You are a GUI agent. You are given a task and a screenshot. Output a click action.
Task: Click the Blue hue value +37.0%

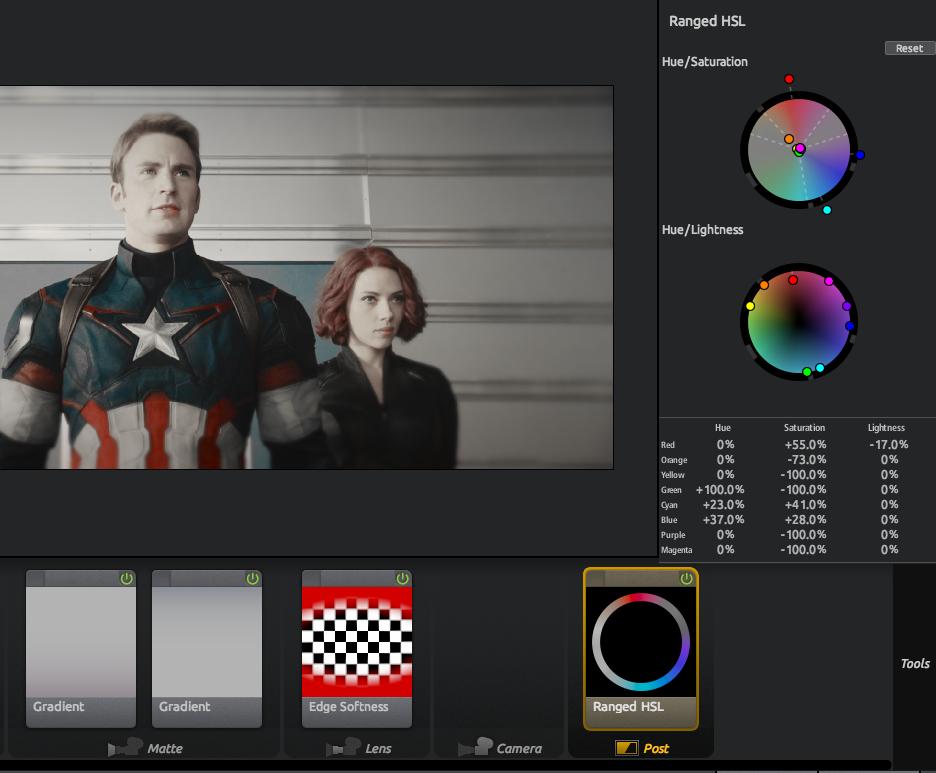pos(723,519)
